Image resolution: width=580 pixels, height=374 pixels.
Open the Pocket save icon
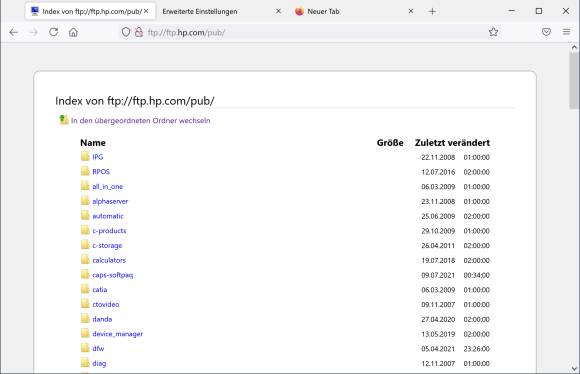[x=546, y=32]
